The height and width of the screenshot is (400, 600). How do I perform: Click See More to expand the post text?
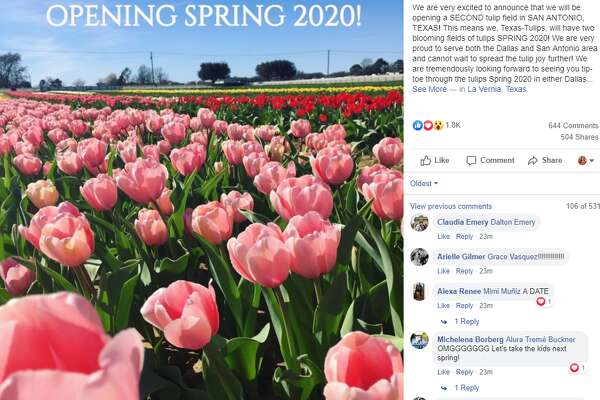[x=429, y=89]
